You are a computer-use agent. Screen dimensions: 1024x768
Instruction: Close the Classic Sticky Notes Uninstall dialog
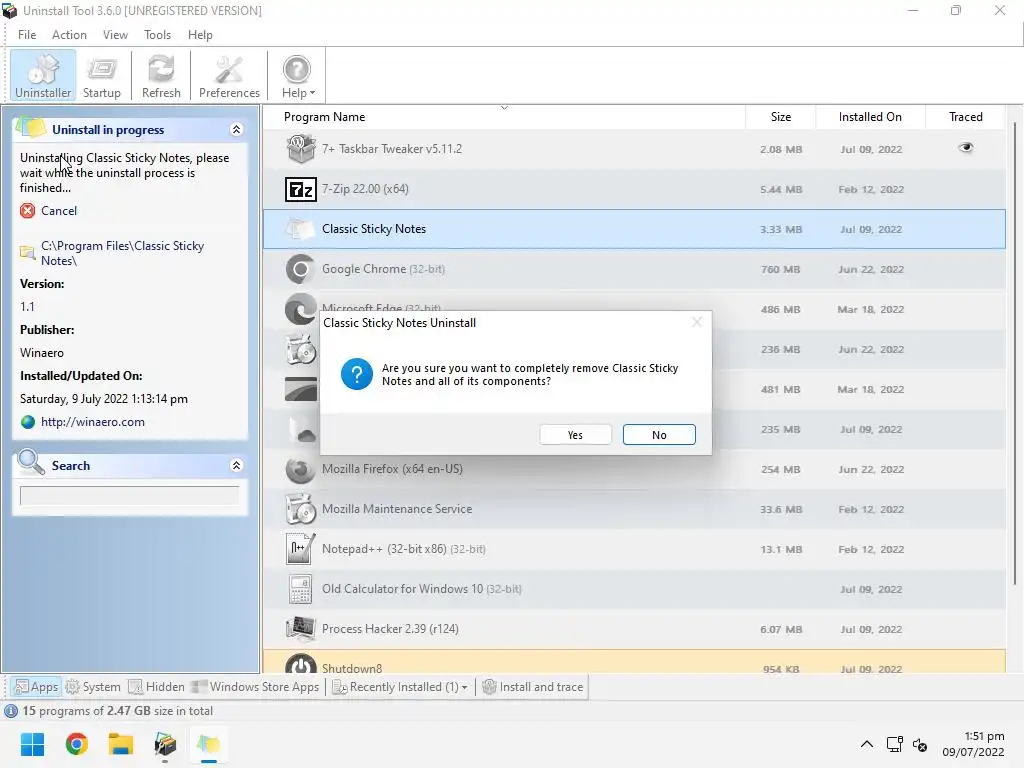tap(697, 322)
